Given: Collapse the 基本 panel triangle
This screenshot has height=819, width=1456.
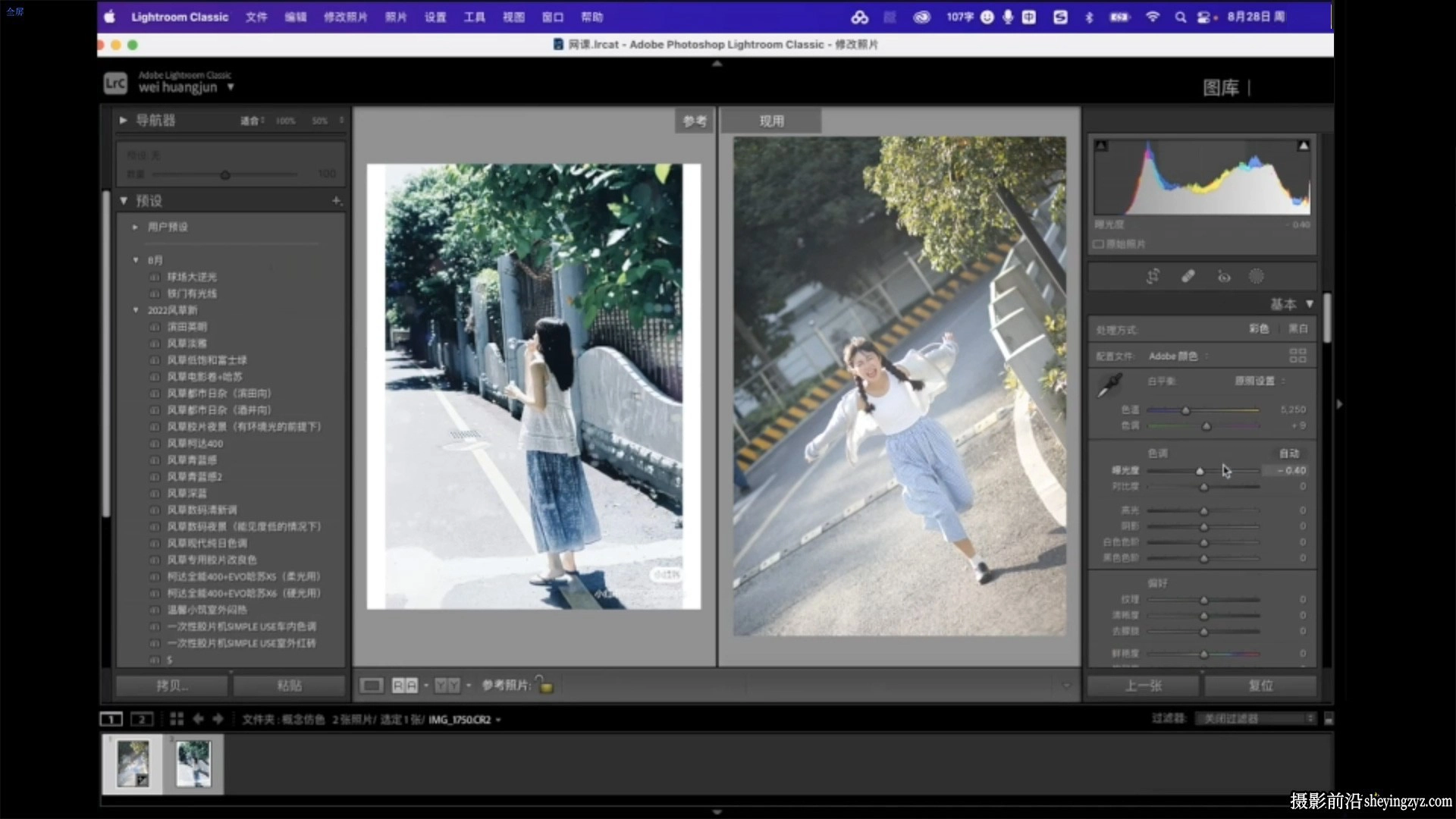Looking at the screenshot, I should tap(1310, 303).
